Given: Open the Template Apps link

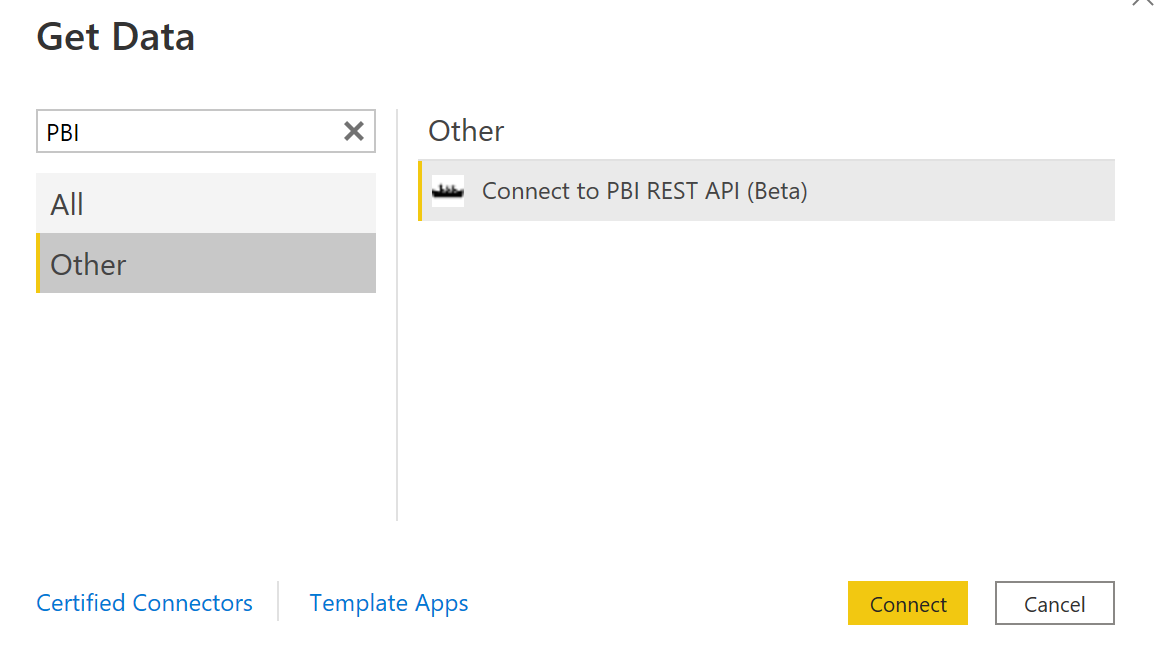Looking at the screenshot, I should coord(389,603).
